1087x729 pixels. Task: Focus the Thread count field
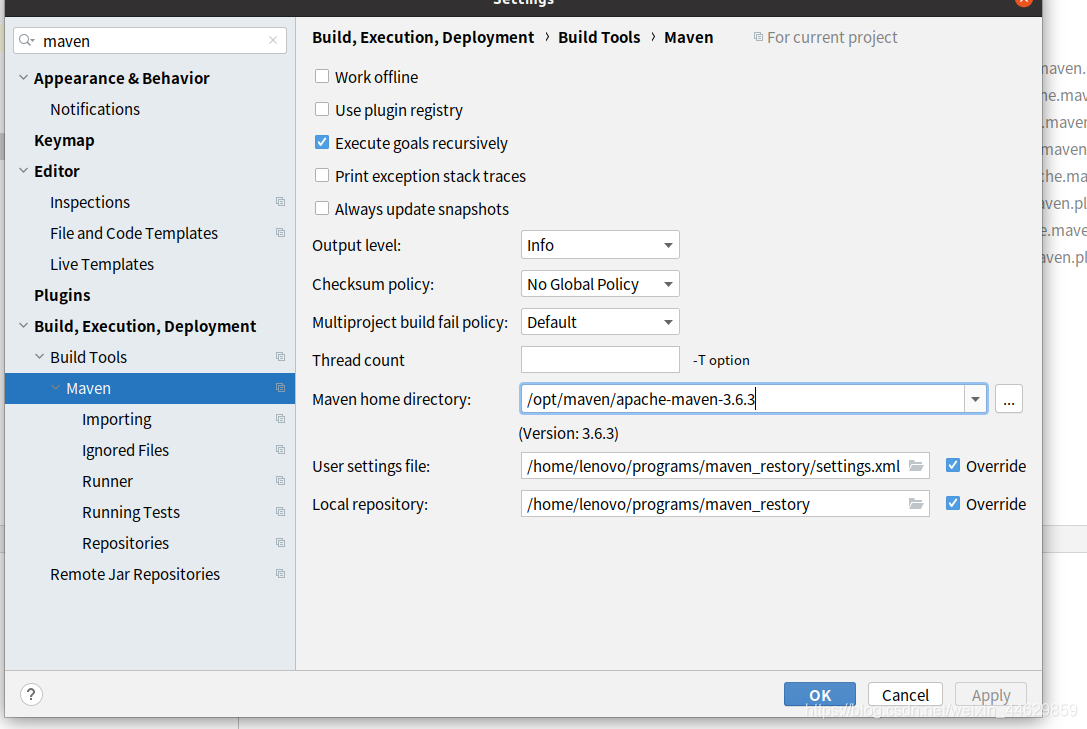[x=600, y=360]
